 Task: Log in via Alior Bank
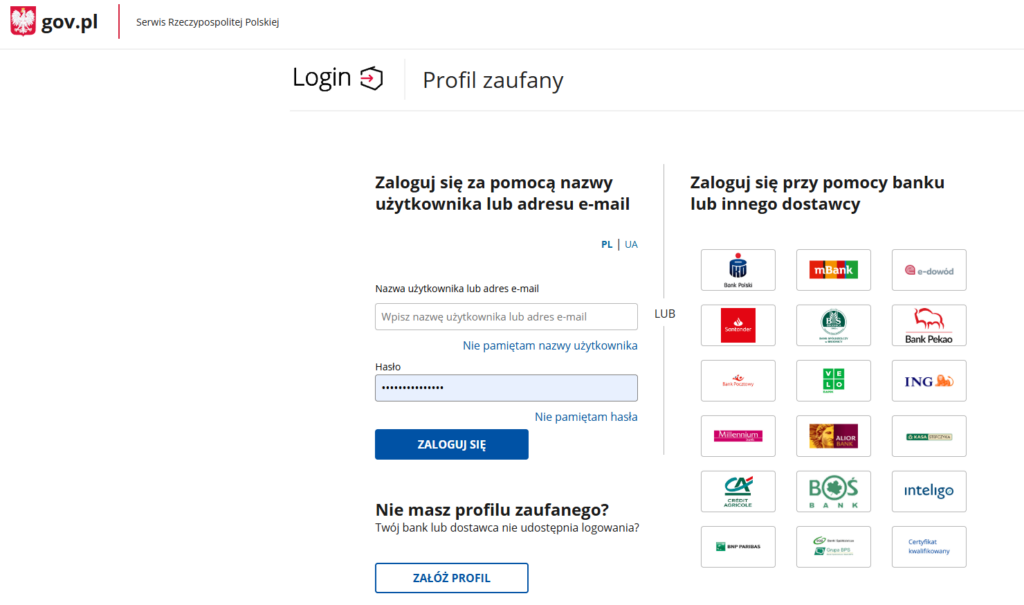click(833, 436)
